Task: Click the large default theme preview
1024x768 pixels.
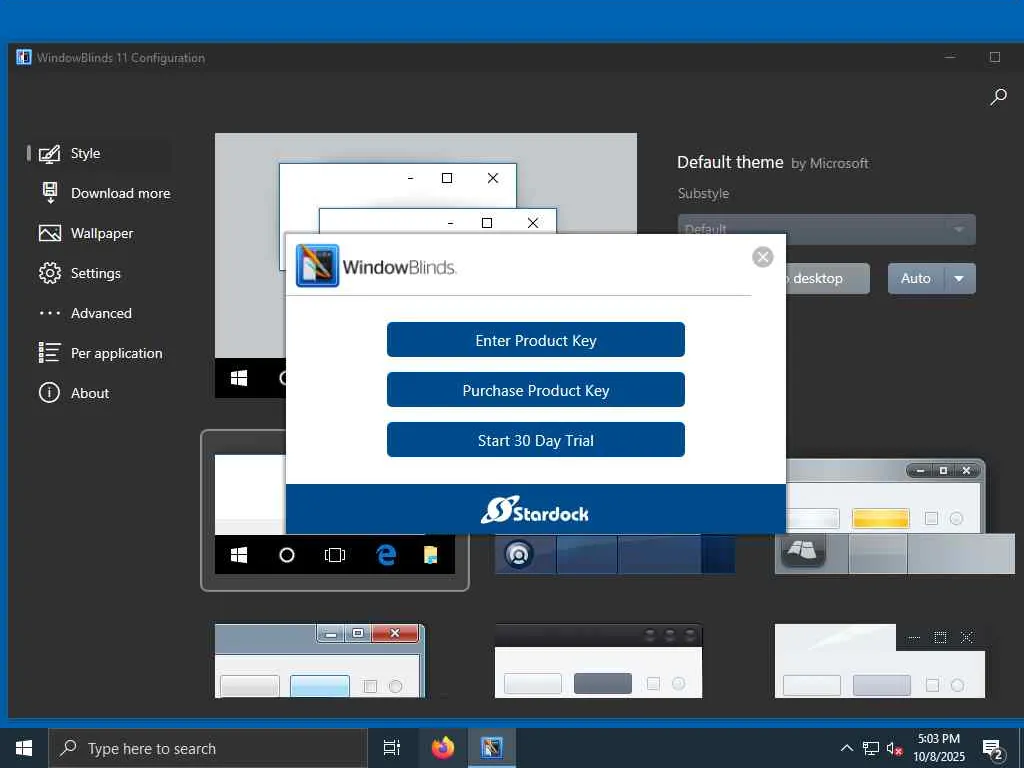Action: 426,183
